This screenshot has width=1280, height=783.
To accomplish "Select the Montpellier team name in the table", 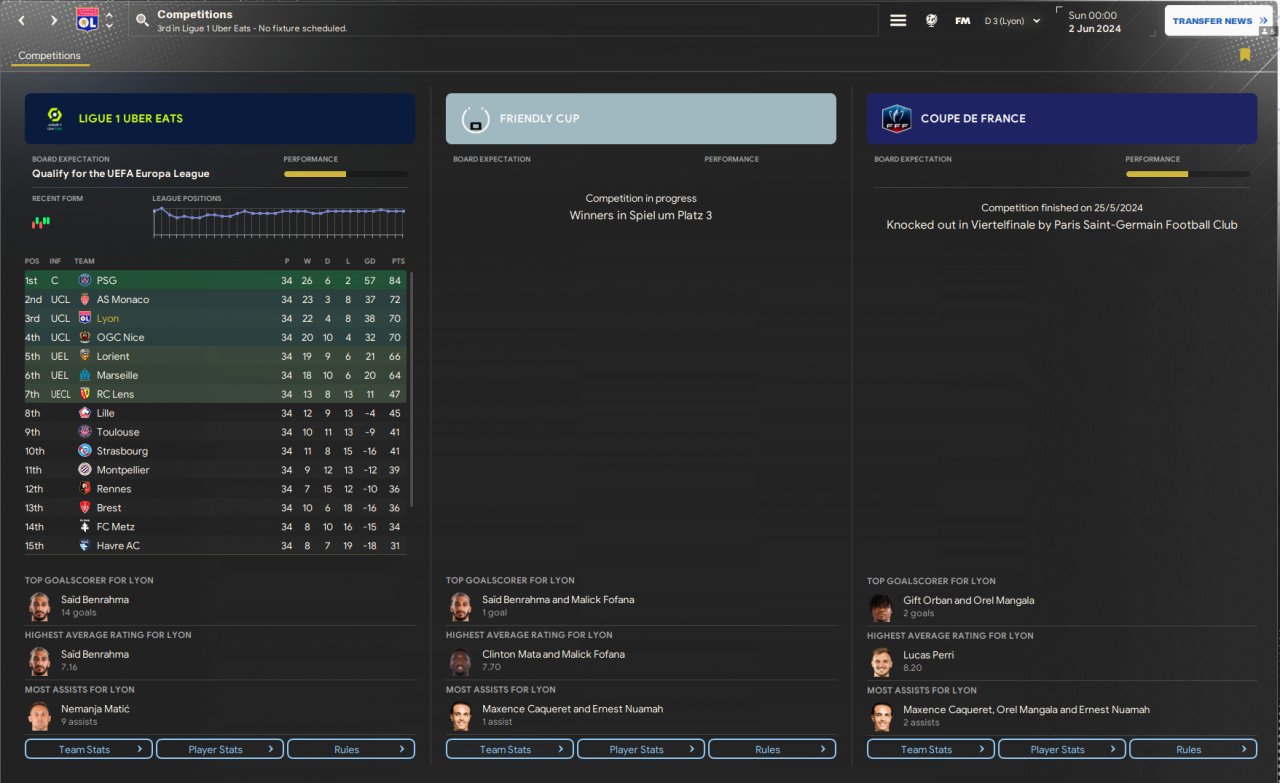I will [123, 470].
